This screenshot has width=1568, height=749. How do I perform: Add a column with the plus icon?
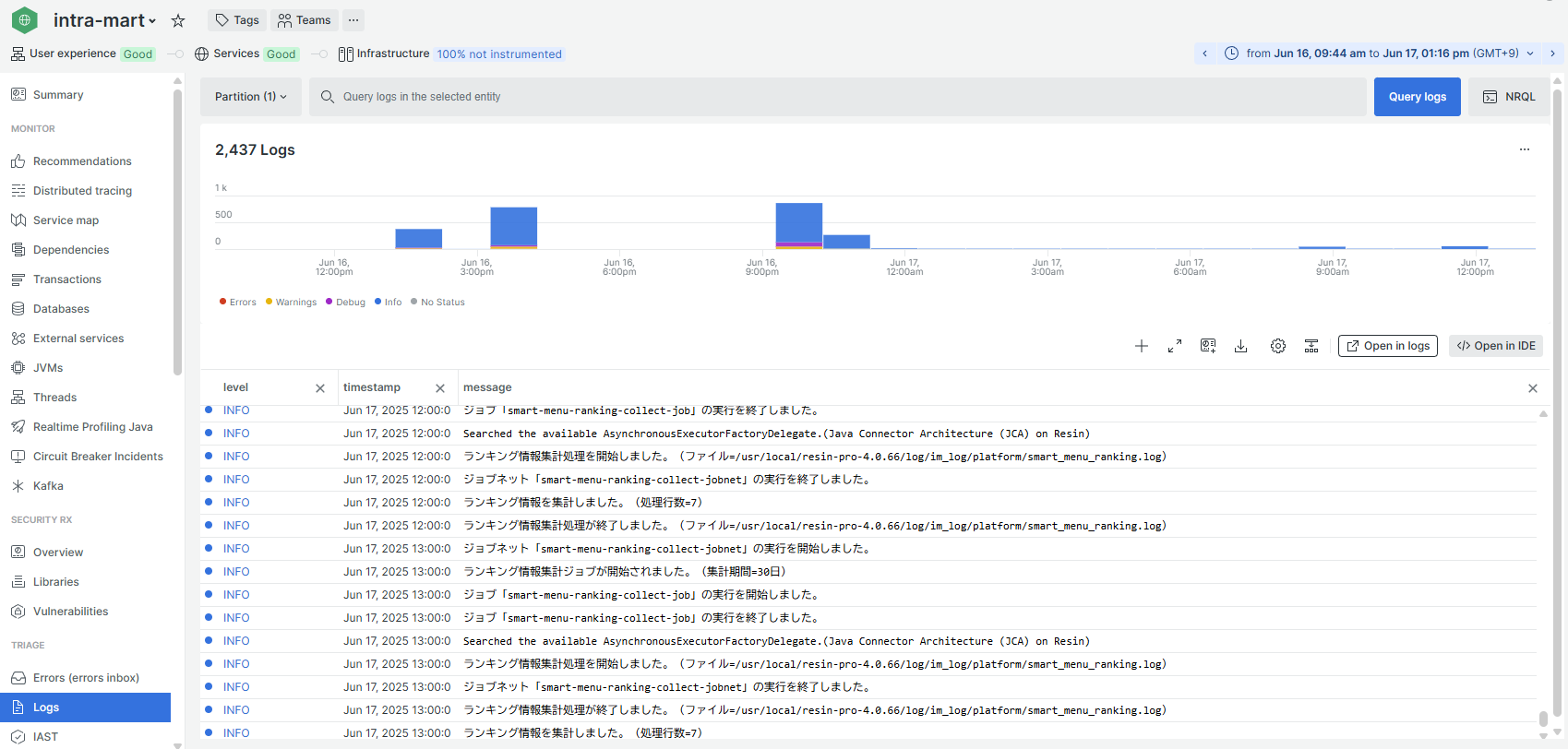[1142, 346]
